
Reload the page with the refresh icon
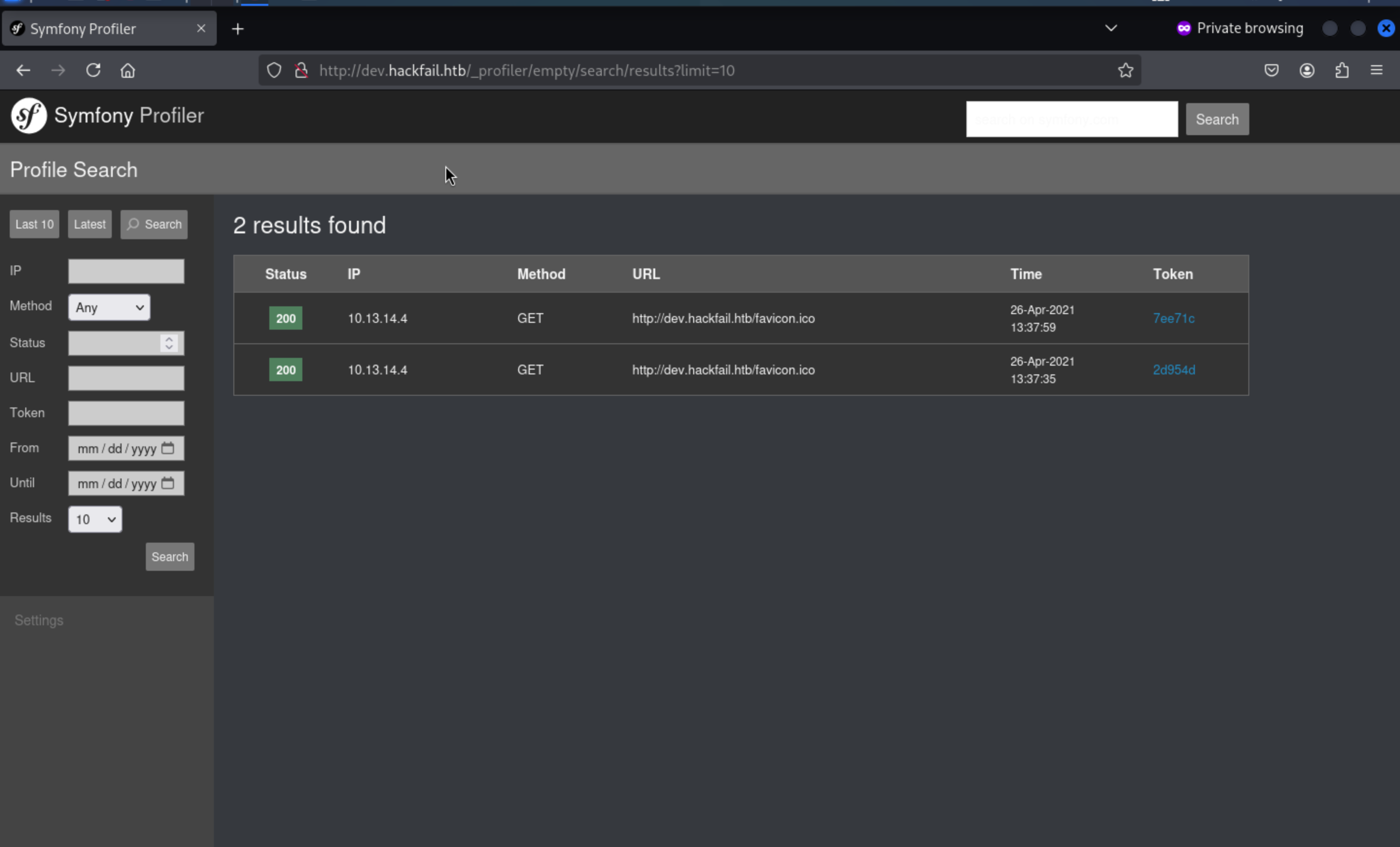point(93,71)
